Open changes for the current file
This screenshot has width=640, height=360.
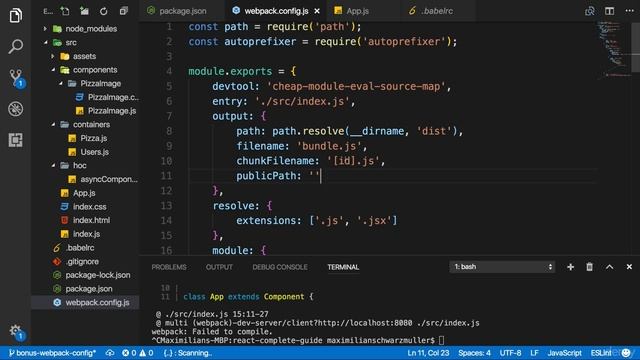pyautogui.click(x=589, y=11)
